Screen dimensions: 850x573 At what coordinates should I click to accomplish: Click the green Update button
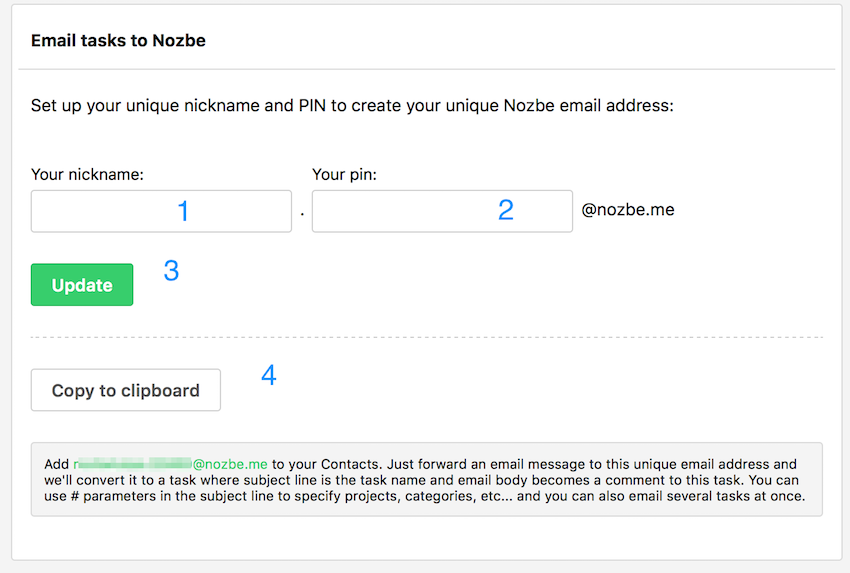(x=82, y=285)
